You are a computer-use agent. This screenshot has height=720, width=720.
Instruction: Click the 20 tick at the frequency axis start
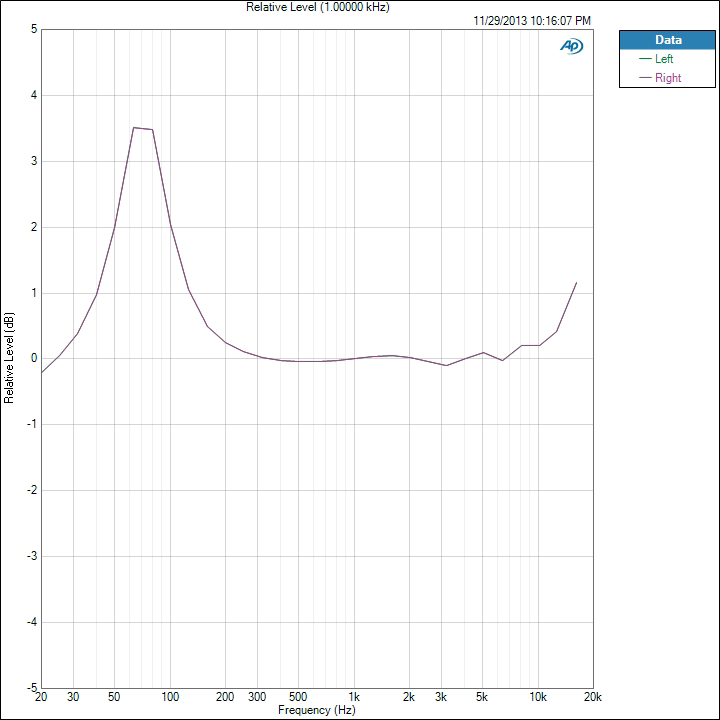41,696
